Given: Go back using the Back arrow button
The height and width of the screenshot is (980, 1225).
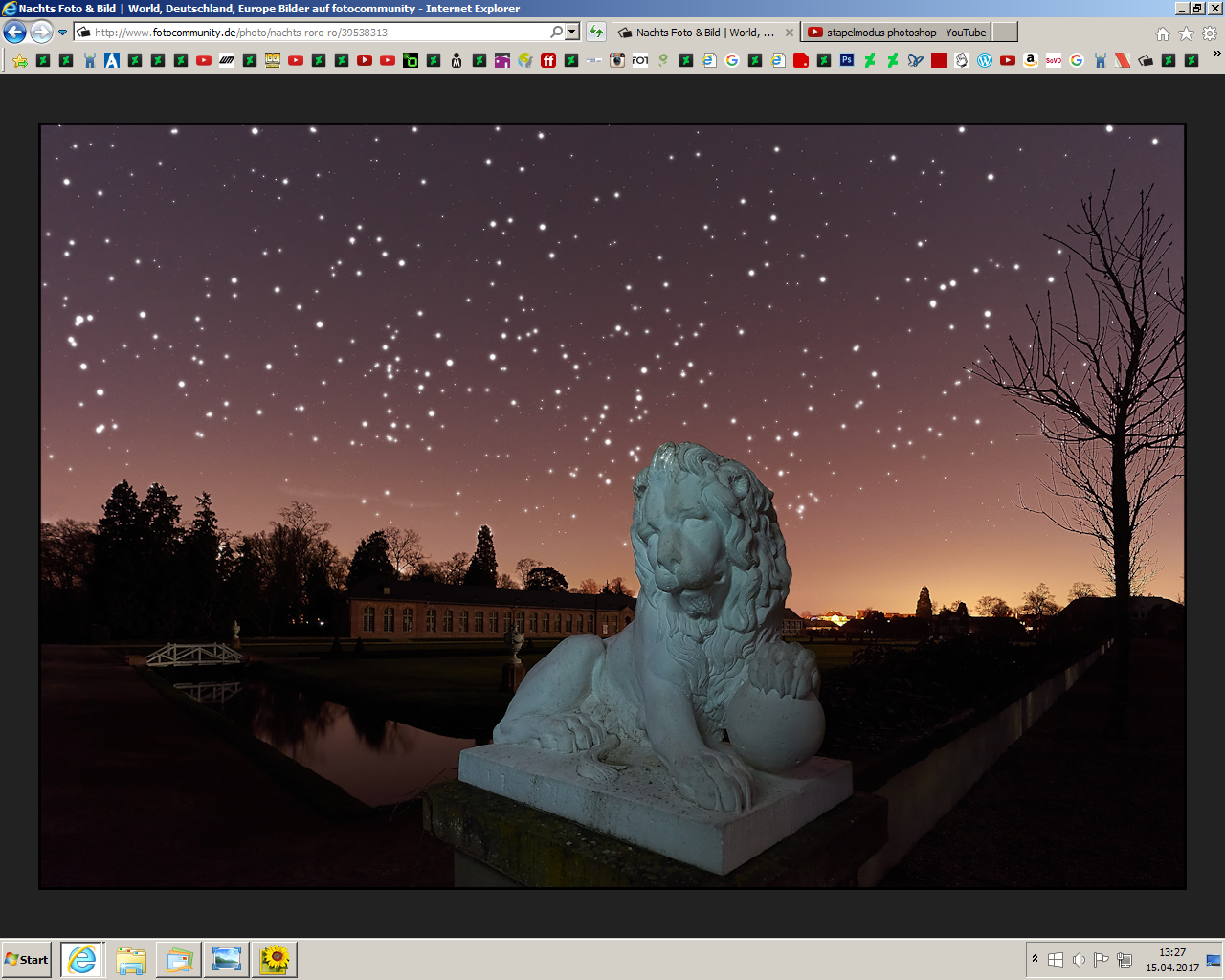Looking at the screenshot, I should click(x=14, y=33).
